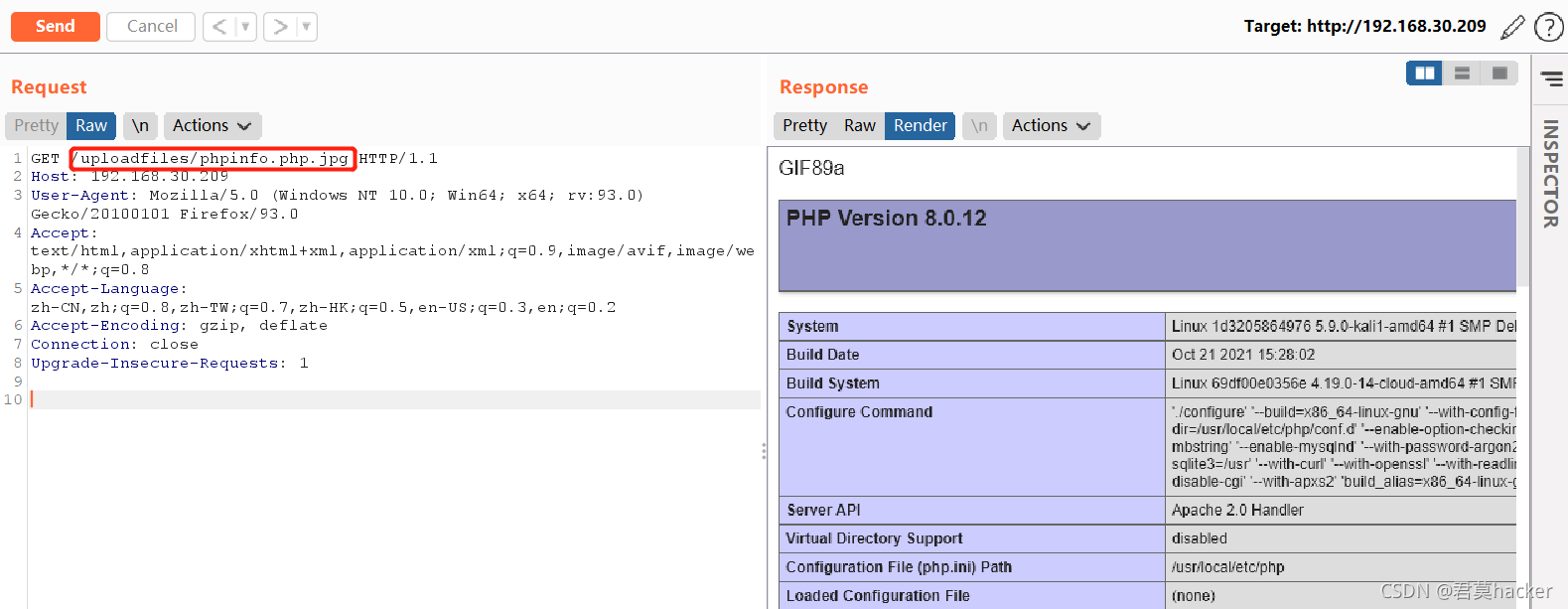Click the Configuration File path /usr/local/etc/php
The height and width of the screenshot is (609, 1568).
coord(1227,567)
